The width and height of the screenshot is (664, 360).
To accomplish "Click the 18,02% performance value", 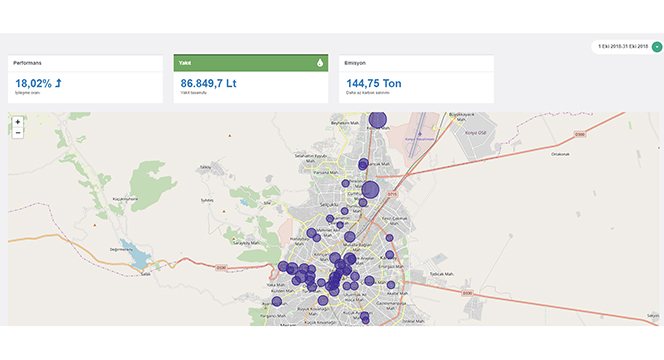I will click(x=33, y=83).
